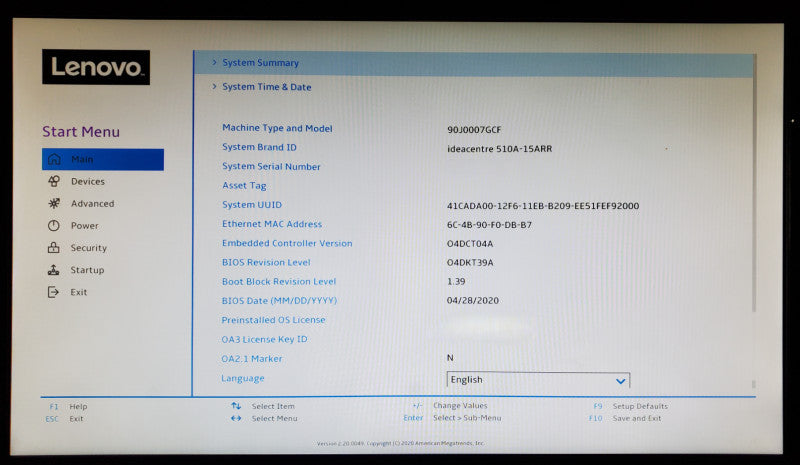The height and width of the screenshot is (465, 800).
Task: Click the Embedded Controller Version label
Action: point(287,243)
